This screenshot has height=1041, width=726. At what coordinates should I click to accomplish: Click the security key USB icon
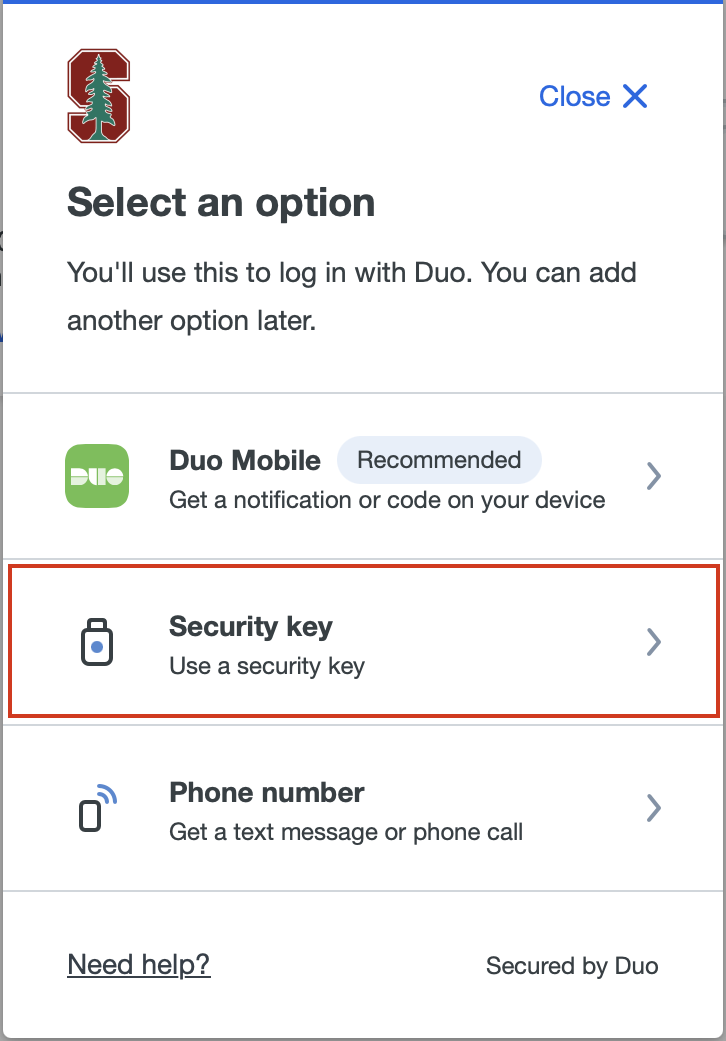pyautogui.click(x=96, y=642)
